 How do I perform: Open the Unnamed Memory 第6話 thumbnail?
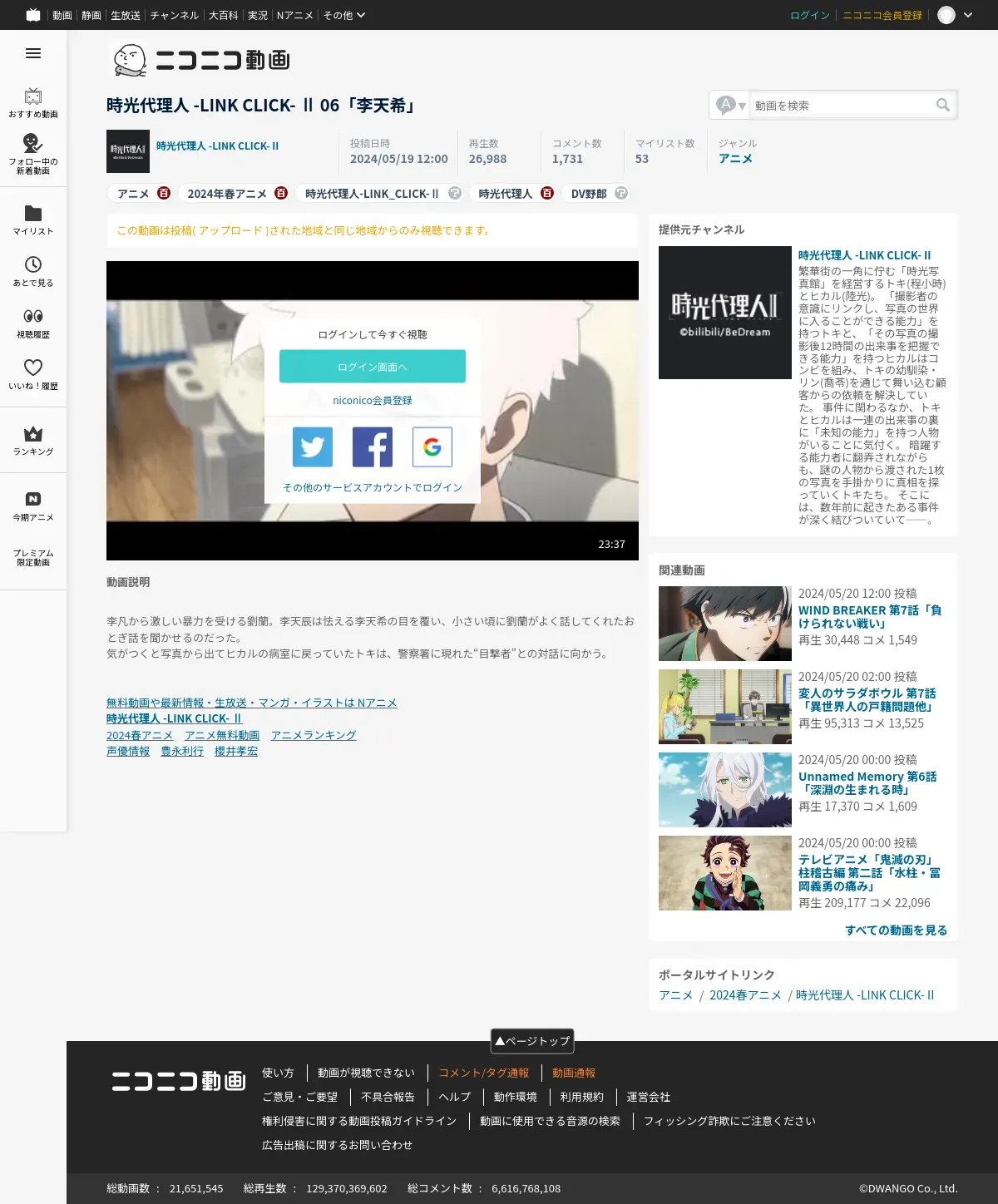point(725,790)
